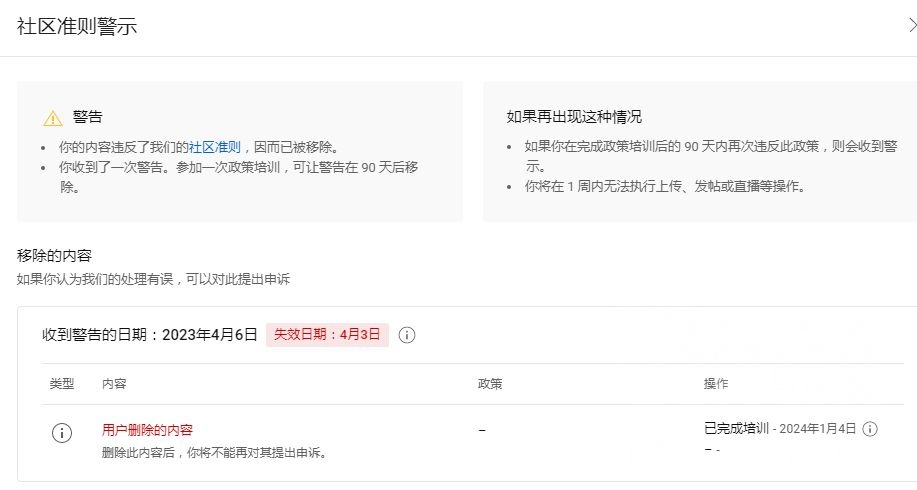
Task: Click info icon beside 失效日期
Action: [x=407, y=335]
